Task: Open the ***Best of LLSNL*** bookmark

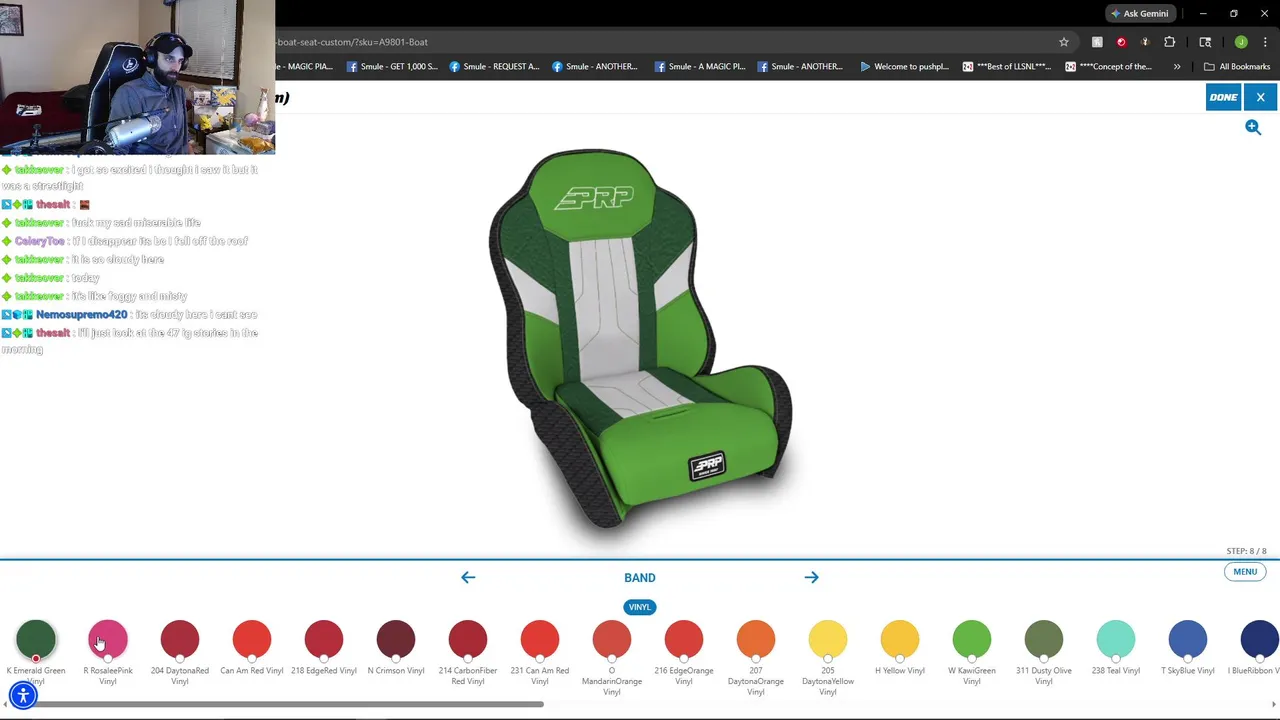Action: (x=1007, y=67)
